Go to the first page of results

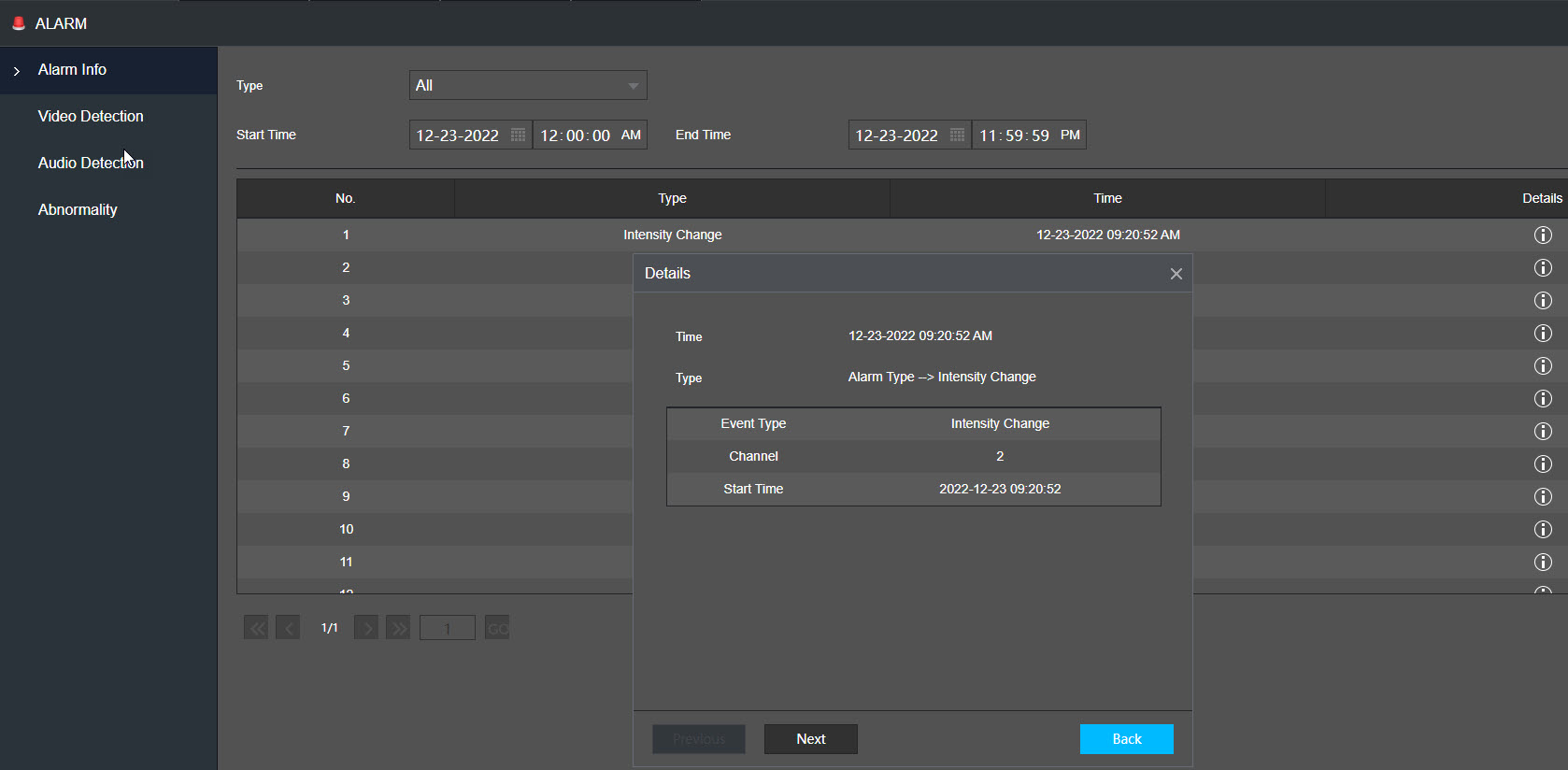pos(256,628)
